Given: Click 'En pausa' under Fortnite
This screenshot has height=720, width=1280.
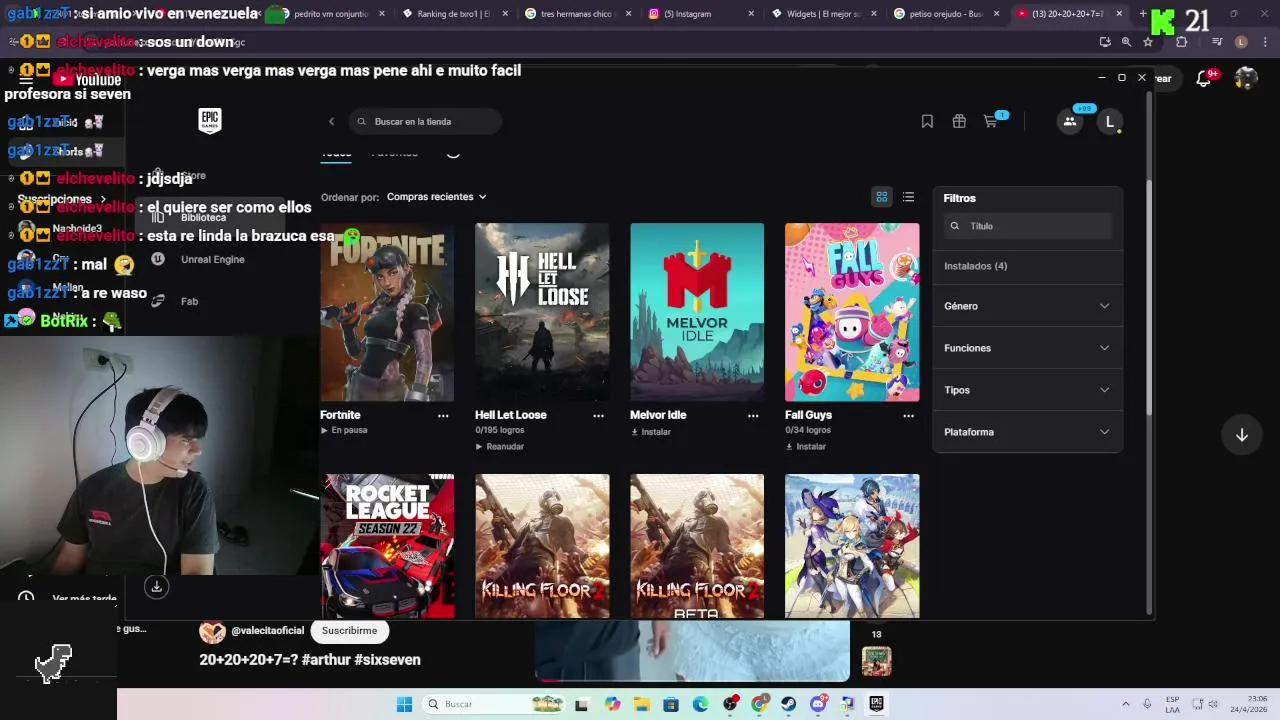Looking at the screenshot, I should [344, 431].
